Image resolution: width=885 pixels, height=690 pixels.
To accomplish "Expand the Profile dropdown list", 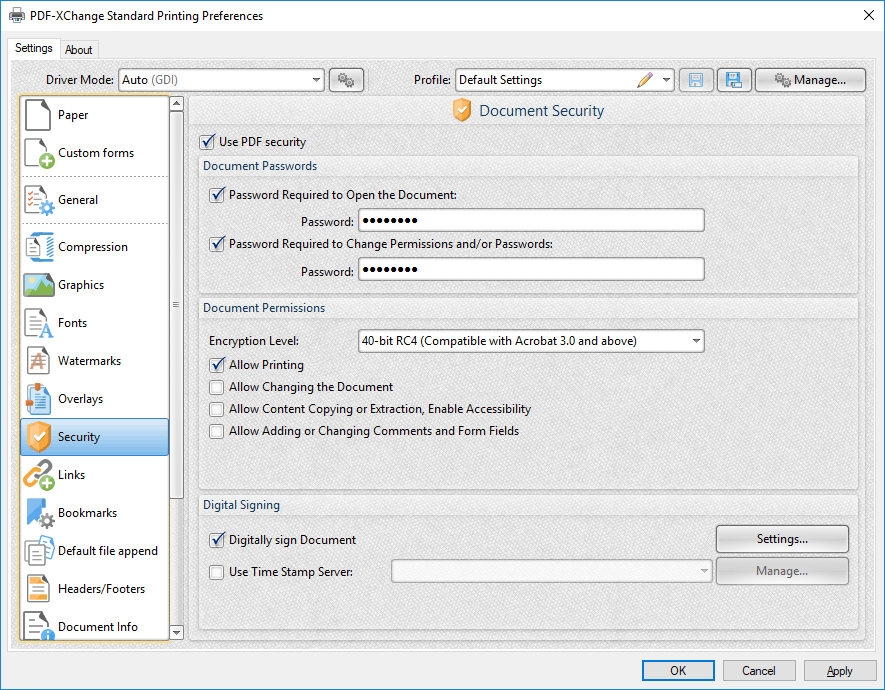I will [667, 80].
